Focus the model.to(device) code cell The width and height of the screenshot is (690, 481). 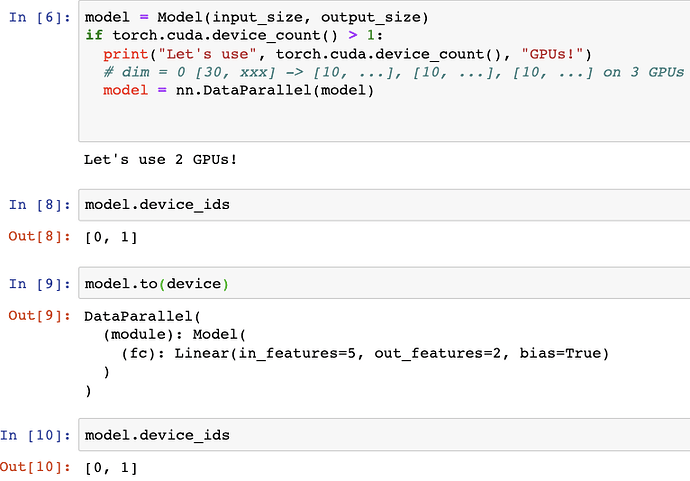click(380, 283)
